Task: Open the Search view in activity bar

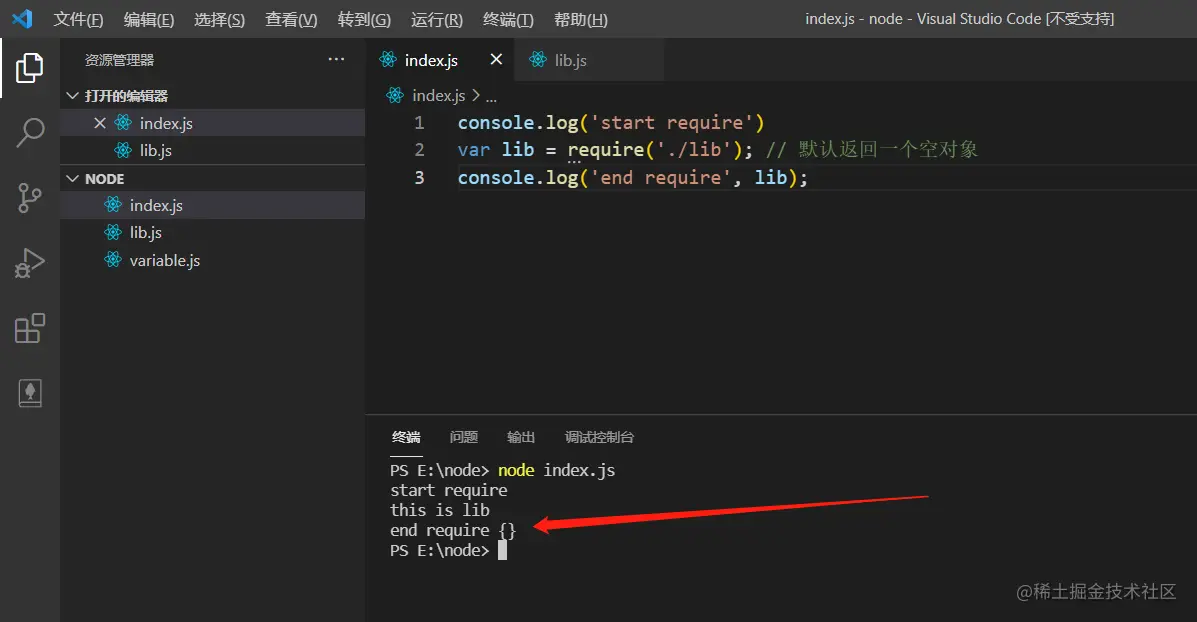Action: coord(30,133)
